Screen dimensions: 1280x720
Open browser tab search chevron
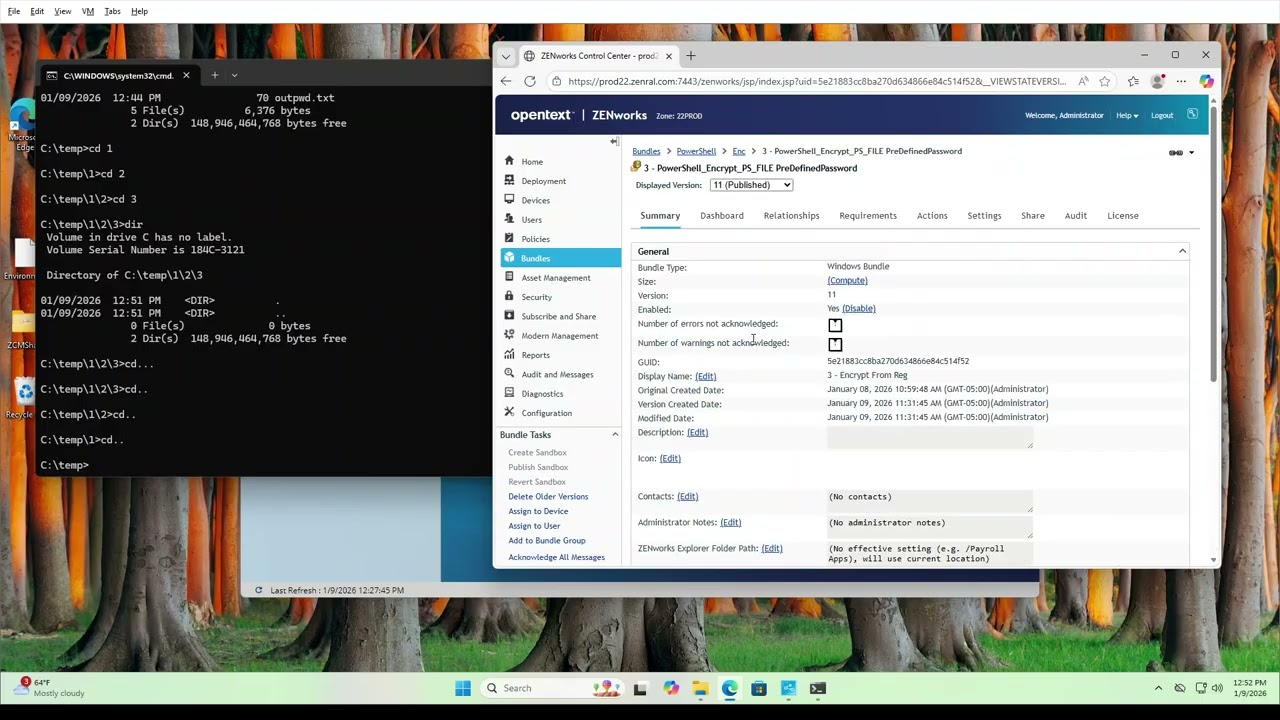pyautogui.click(x=506, y=56)
